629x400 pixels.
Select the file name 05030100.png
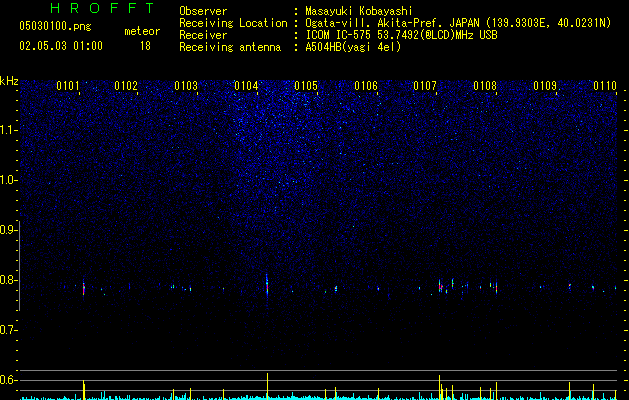tap(55, 26)
